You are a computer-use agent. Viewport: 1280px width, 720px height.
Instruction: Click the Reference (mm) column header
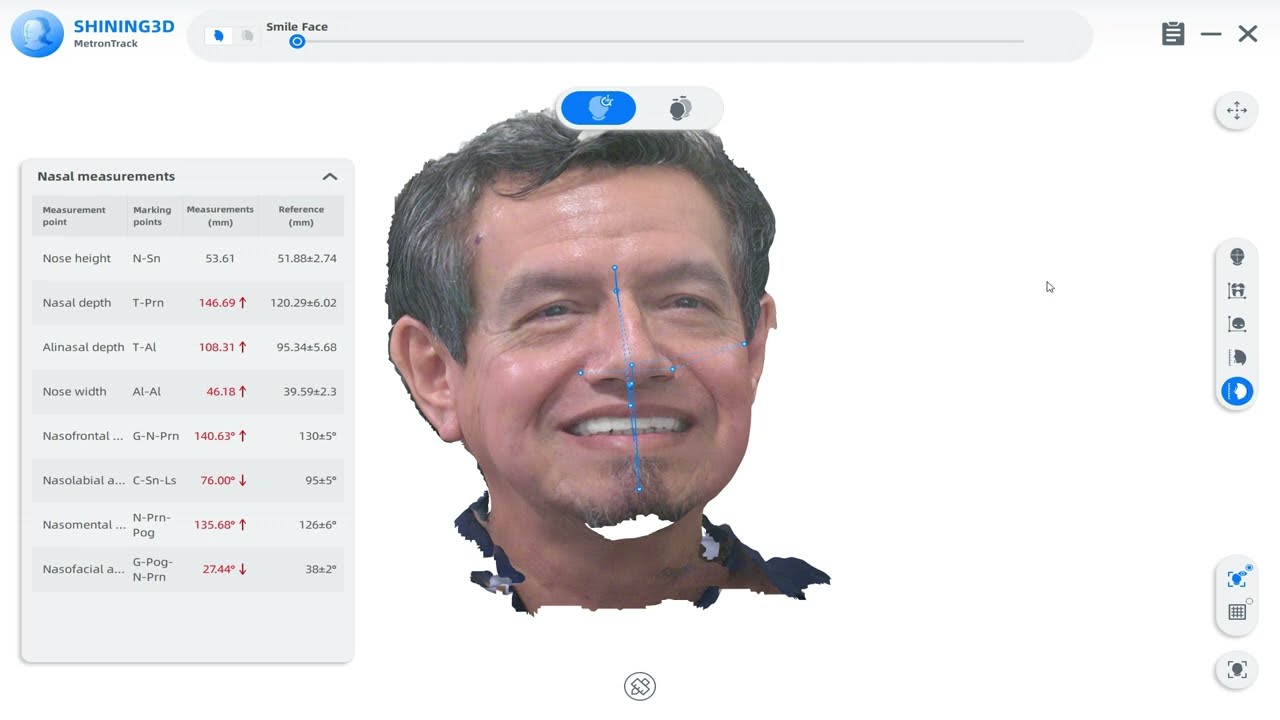(x=301, y=216)
